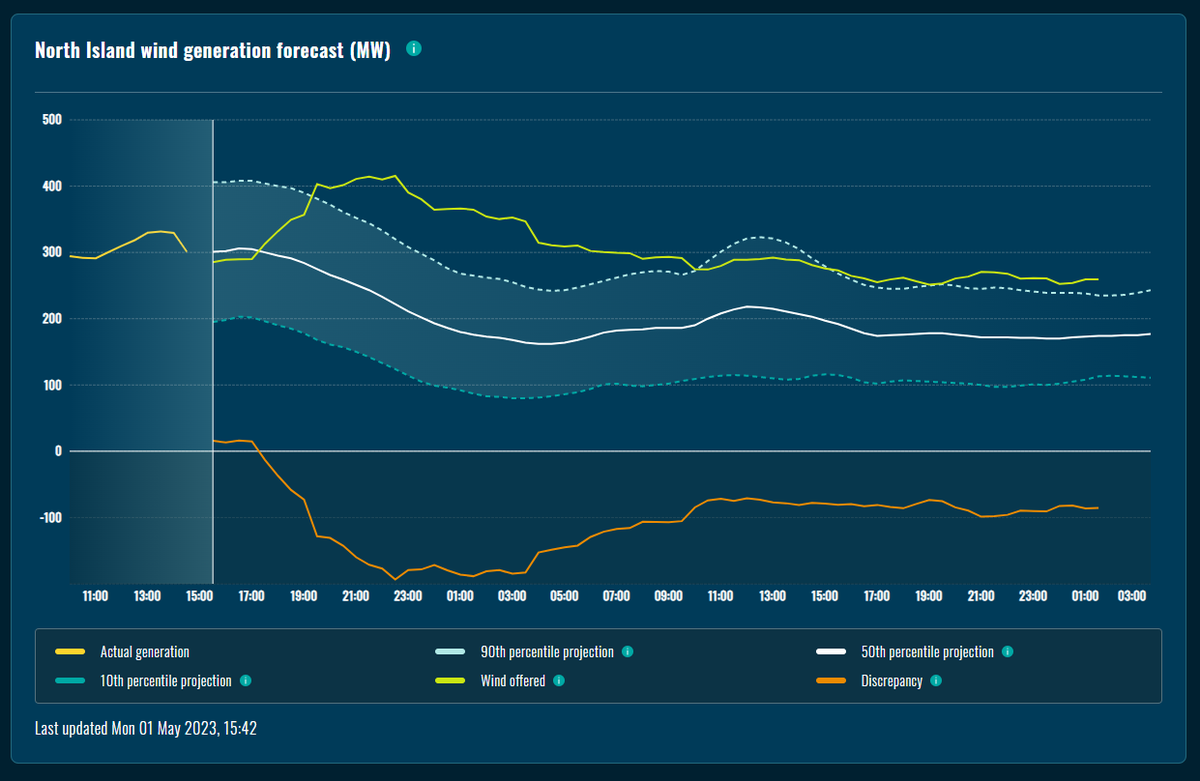Open info icon for 50th percentile projection
This screenshot has width=1200, height=781.
1007,652
